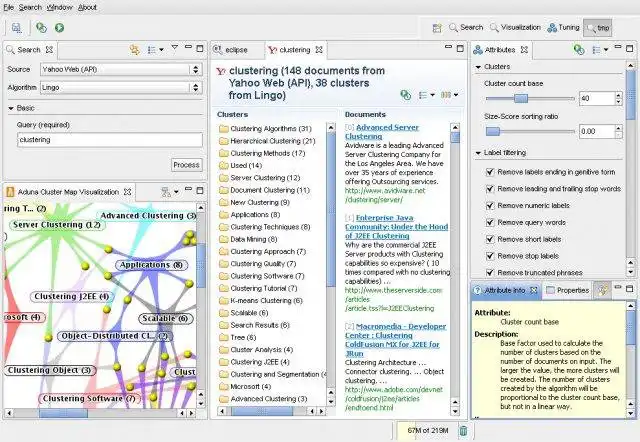640x442 pixels.
Task: Click the save icon in main toolbar
Action: [16, 28]
